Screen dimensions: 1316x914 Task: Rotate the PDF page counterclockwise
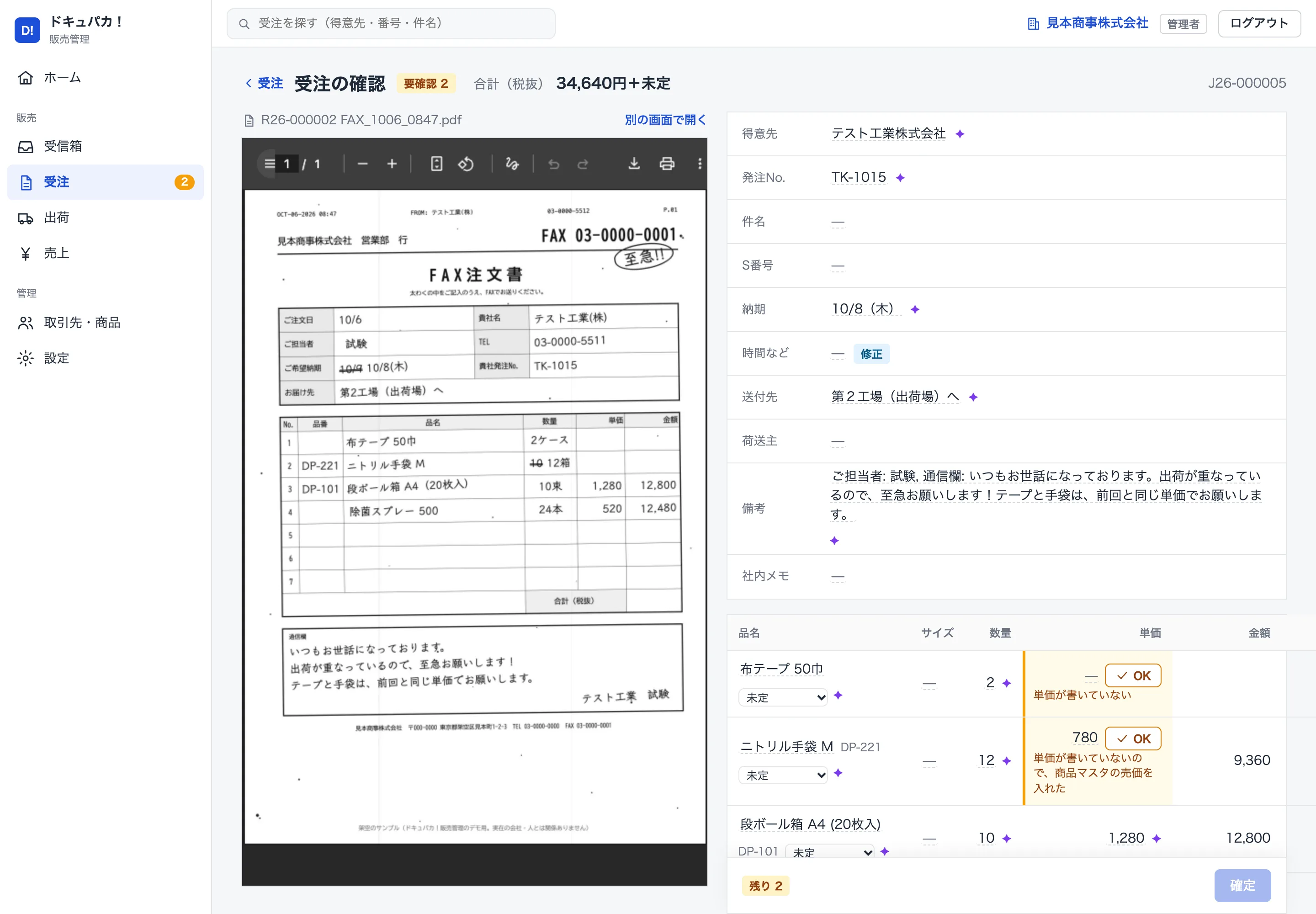(x=466, y=164)
